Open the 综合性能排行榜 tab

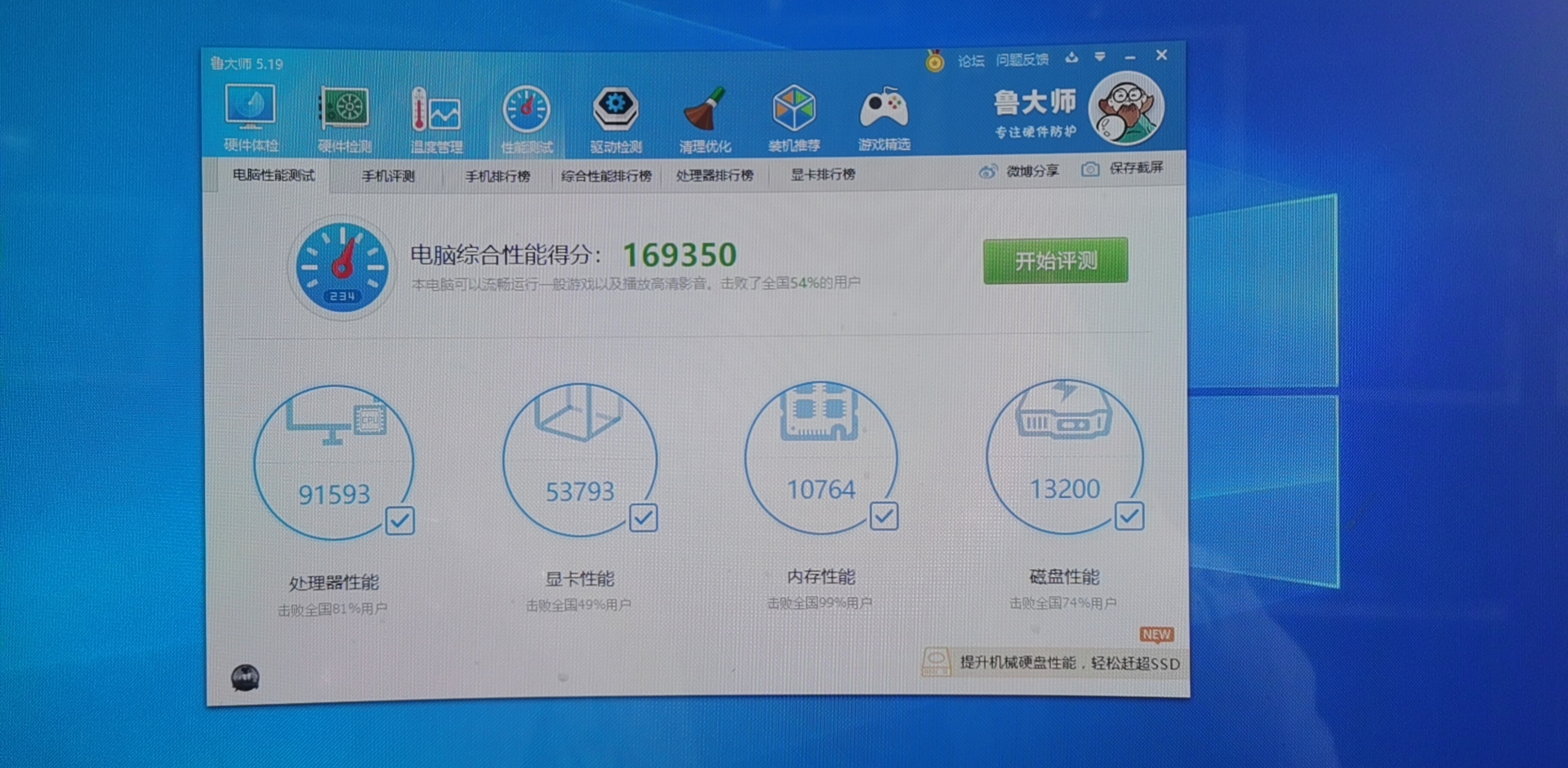pos(606,174)
